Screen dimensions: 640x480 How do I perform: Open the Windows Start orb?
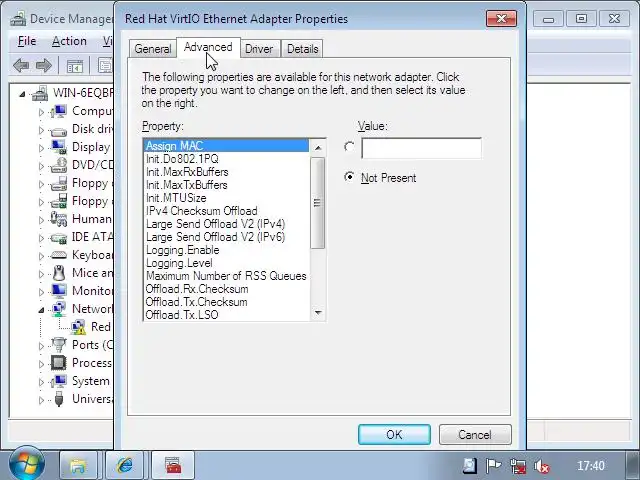27,464
